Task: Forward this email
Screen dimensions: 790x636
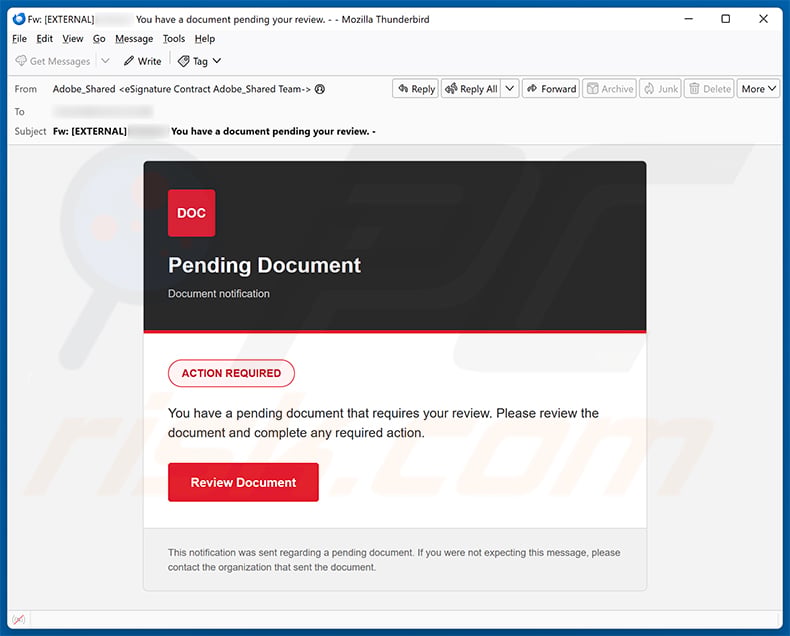Action: coord(551,89)
